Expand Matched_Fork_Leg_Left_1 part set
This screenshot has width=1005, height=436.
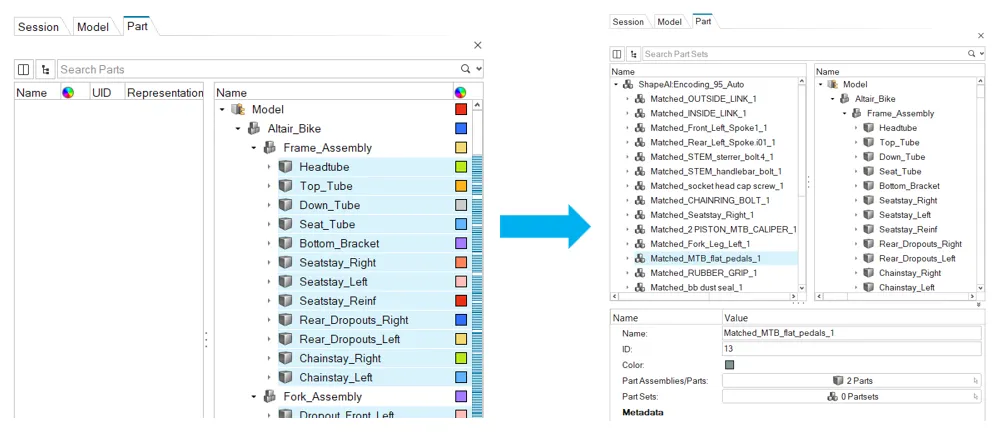[627, 244]
